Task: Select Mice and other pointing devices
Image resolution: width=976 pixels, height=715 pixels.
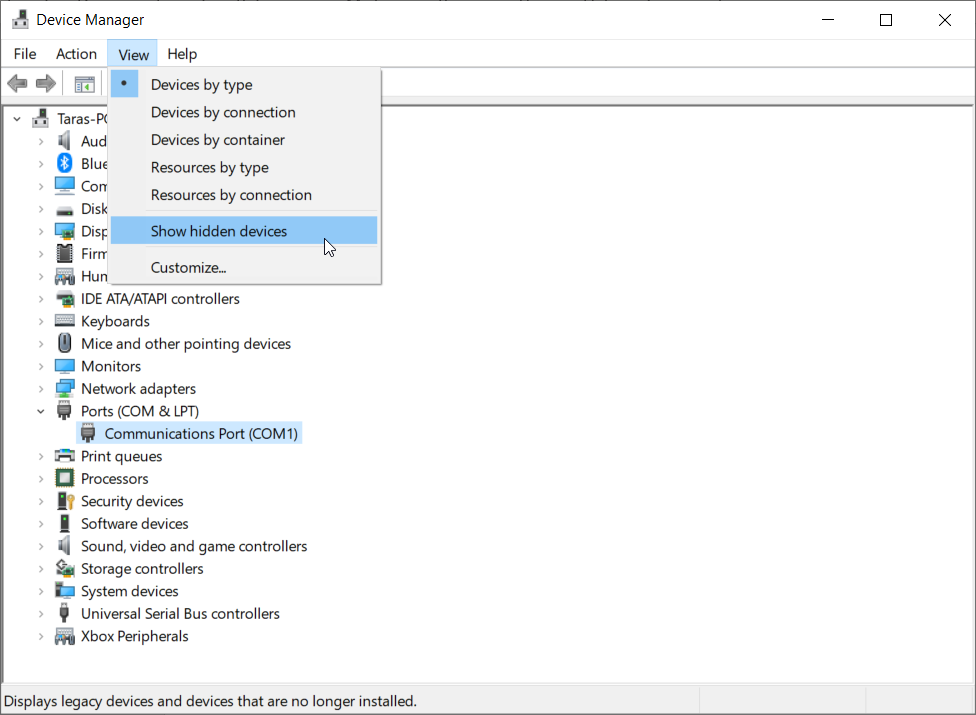Action: (185, 343)
